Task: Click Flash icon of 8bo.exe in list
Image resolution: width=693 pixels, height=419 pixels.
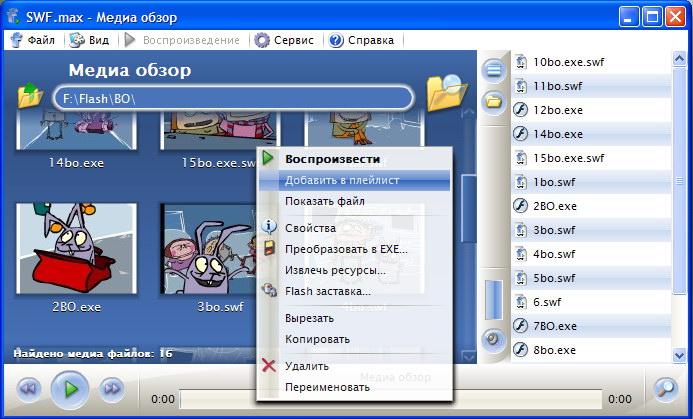Action: pos(521,350)
